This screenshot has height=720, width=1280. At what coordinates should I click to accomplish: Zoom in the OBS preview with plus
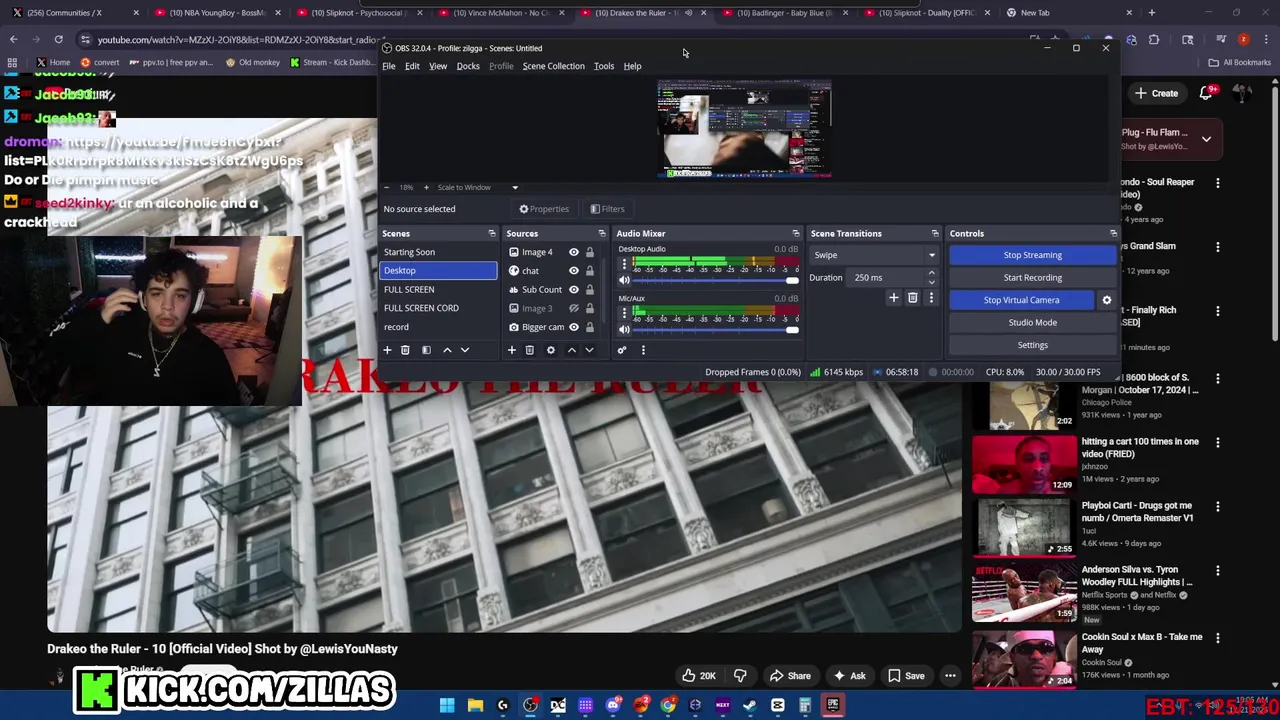[x=426, y=187]
